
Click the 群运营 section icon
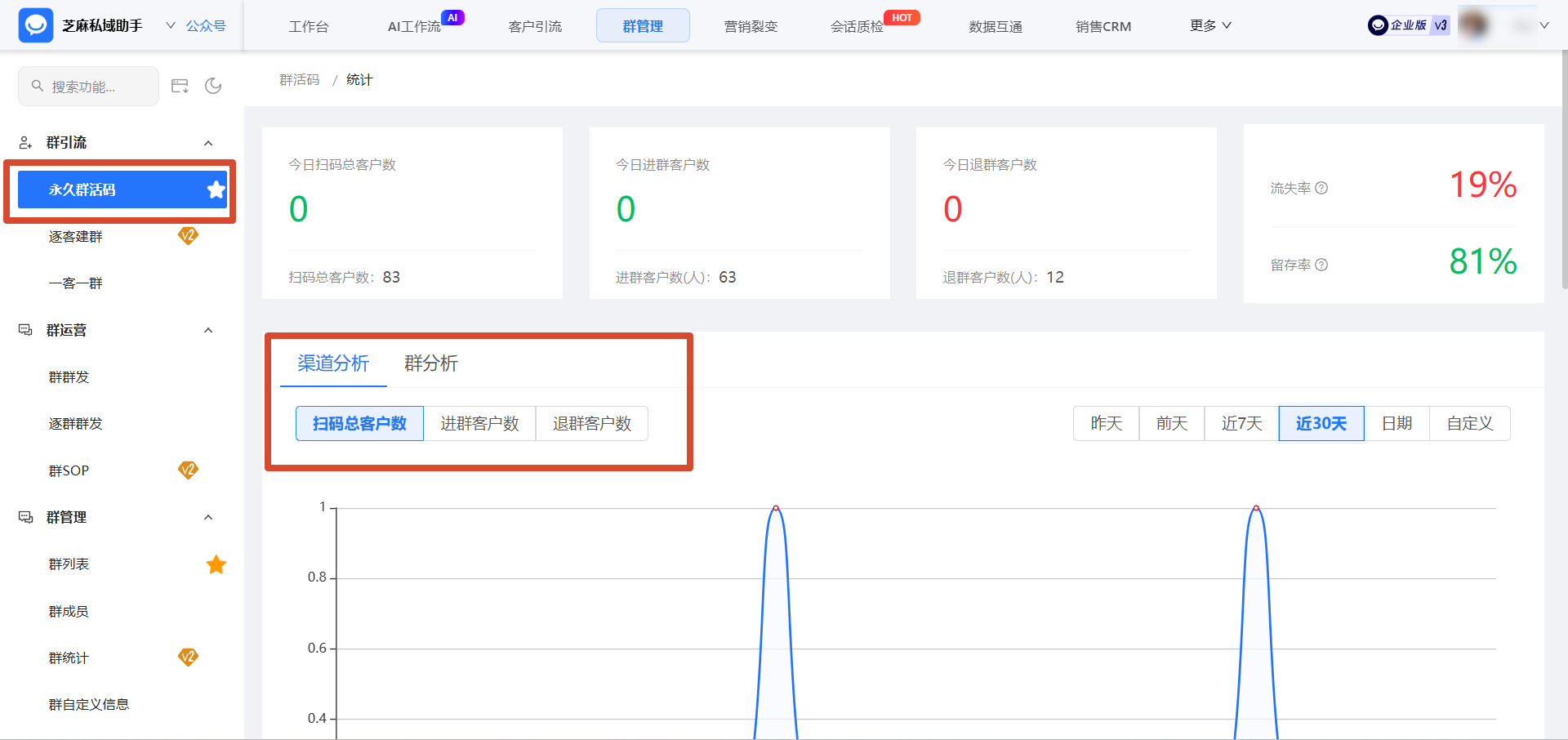[25, 330]
